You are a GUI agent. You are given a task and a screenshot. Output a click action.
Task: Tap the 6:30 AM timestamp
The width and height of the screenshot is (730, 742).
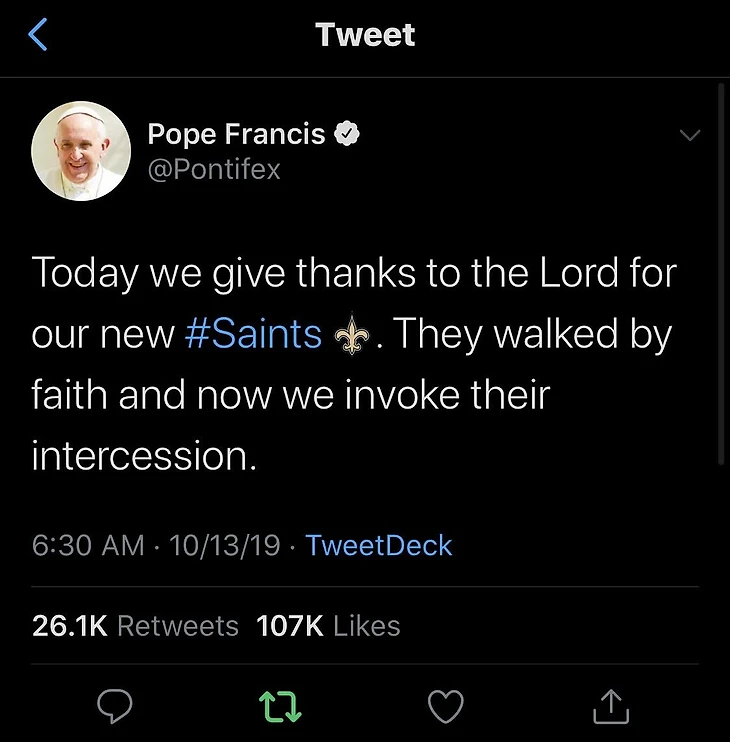coord(88,545)
